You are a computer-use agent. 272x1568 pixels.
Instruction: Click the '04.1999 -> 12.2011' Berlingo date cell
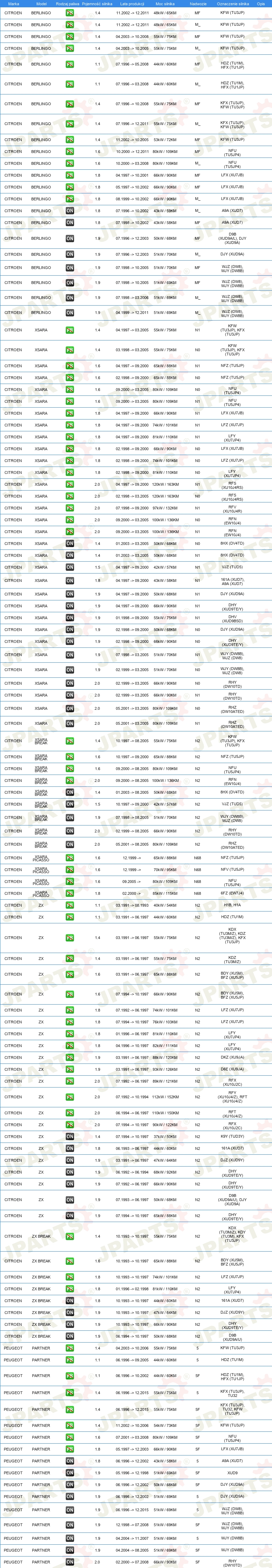tap(133, 313)
